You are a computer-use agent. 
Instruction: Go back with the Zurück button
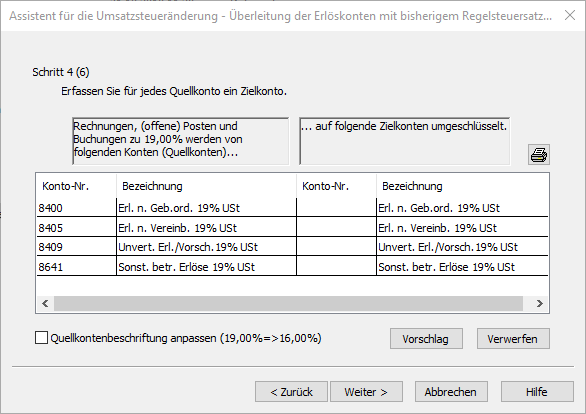[x=291, y=392]
